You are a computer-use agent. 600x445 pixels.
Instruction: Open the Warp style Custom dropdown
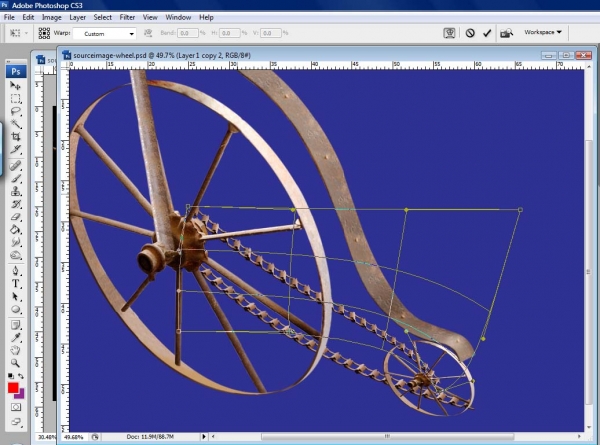pos(104,34)
